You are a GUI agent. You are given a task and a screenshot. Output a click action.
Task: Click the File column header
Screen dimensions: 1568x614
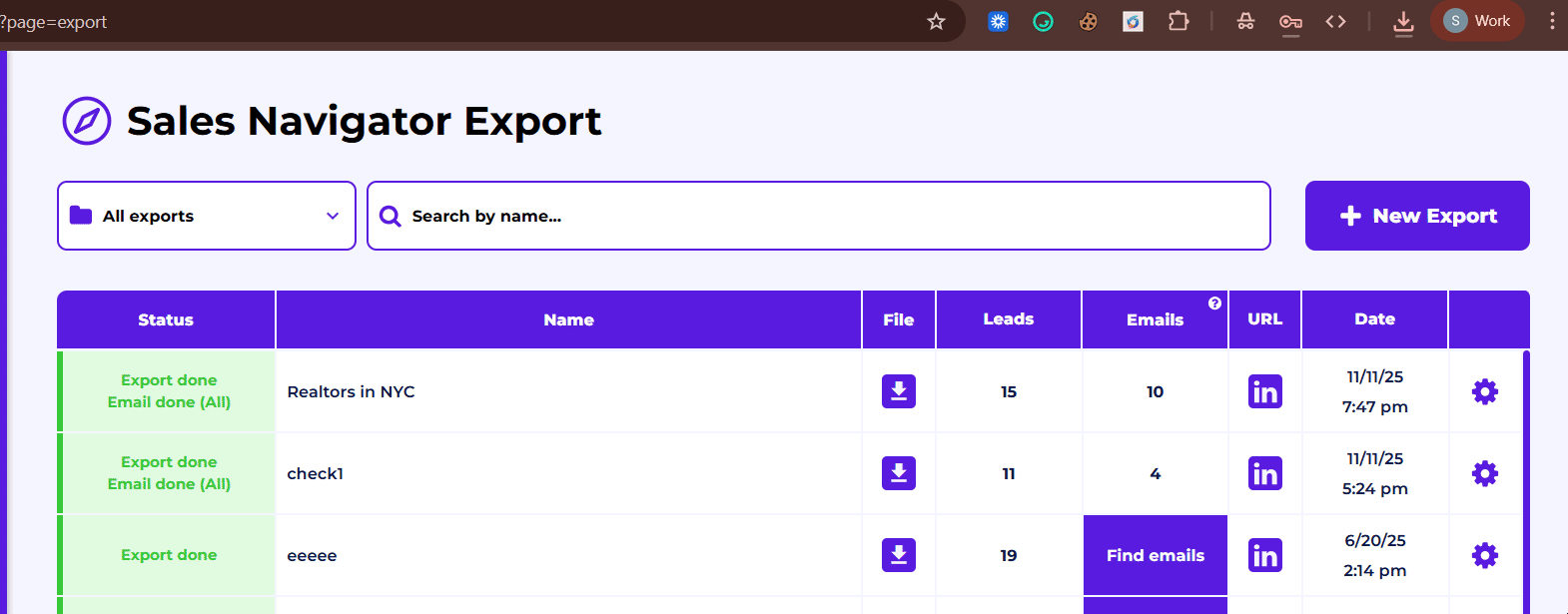click(x=899, y=319)
